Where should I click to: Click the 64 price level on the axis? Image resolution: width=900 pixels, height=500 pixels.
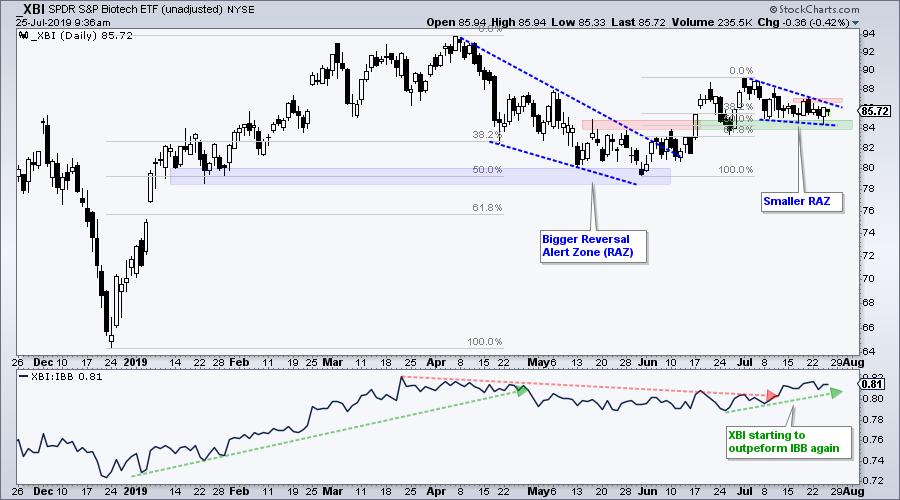[868, 351]
